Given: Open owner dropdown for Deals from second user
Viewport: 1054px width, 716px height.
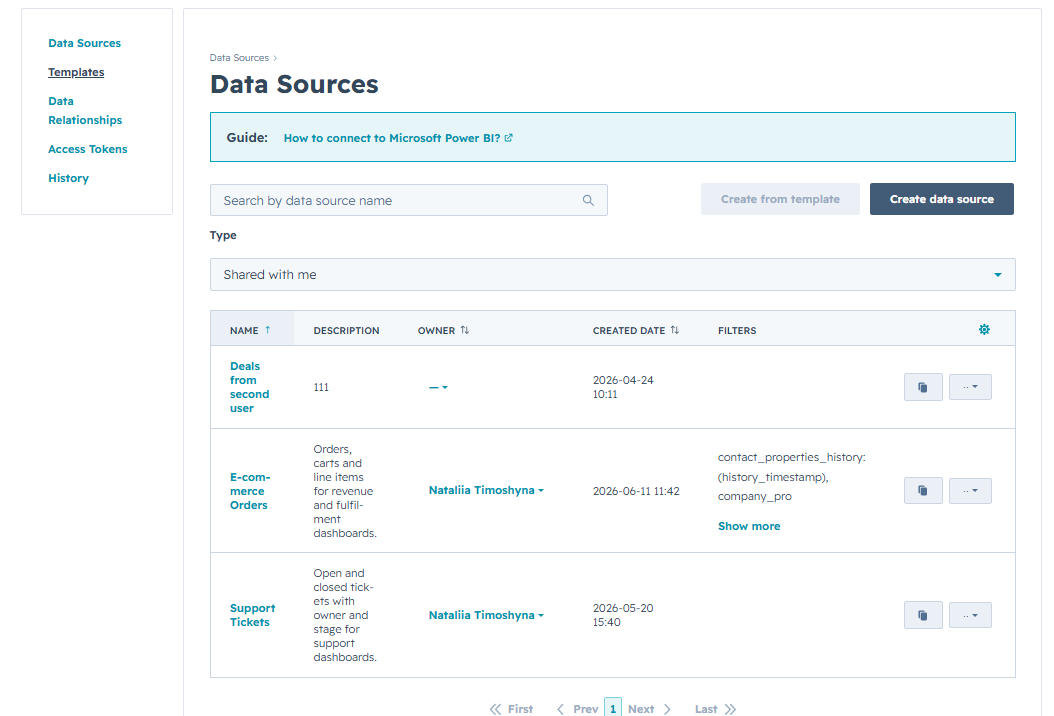Looking at the screenshot, I should [x=438, y=387].
